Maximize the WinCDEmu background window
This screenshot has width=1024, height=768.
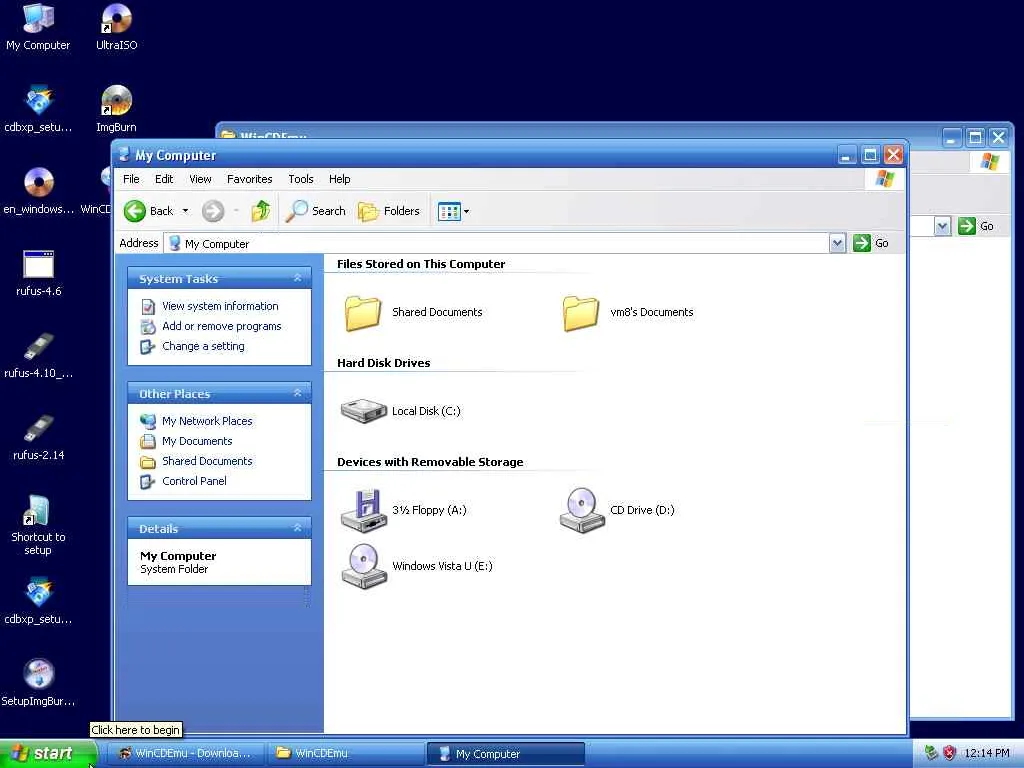coord(975,138)
